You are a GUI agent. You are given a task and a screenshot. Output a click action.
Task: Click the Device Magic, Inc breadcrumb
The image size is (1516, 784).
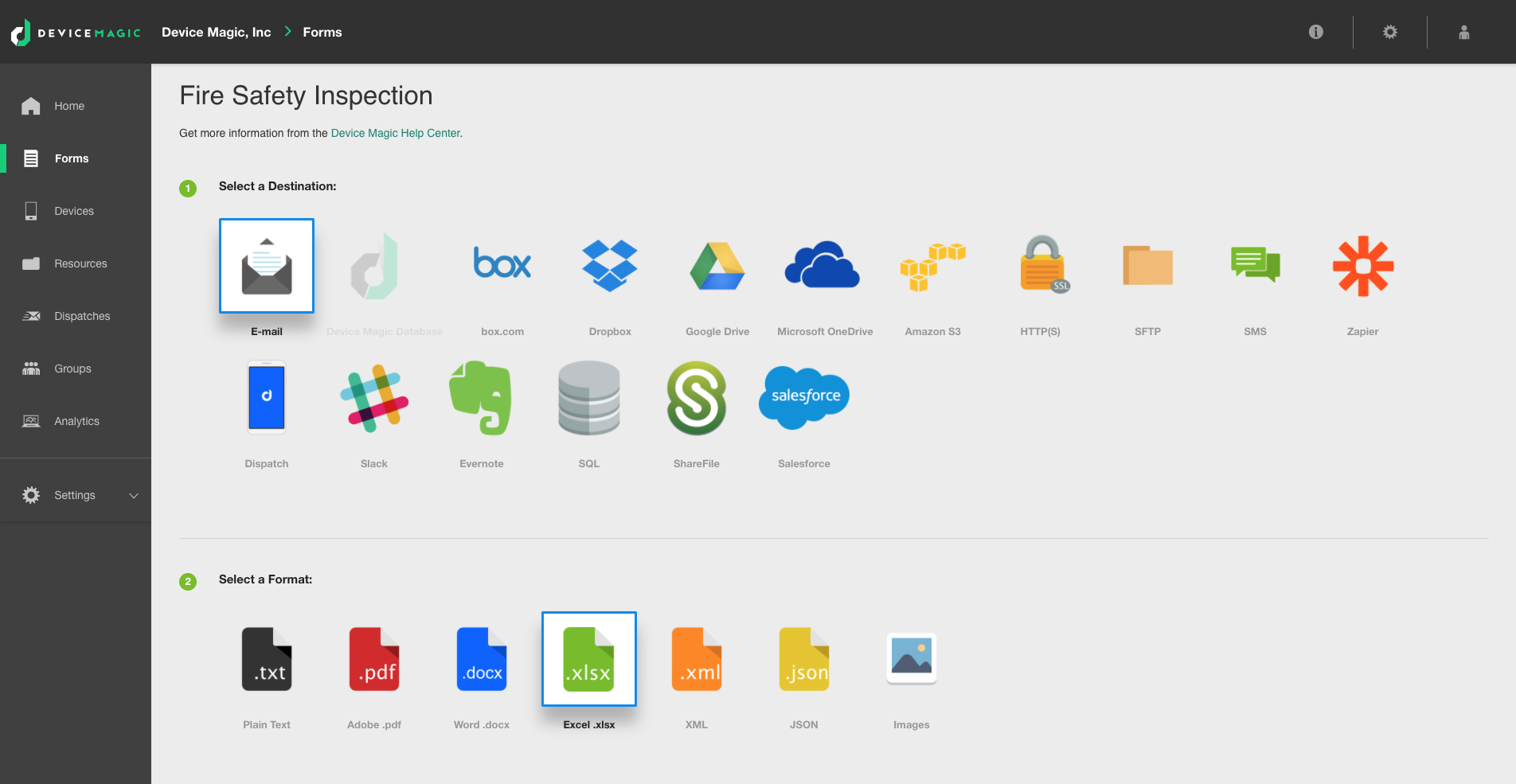pos(217,32)
